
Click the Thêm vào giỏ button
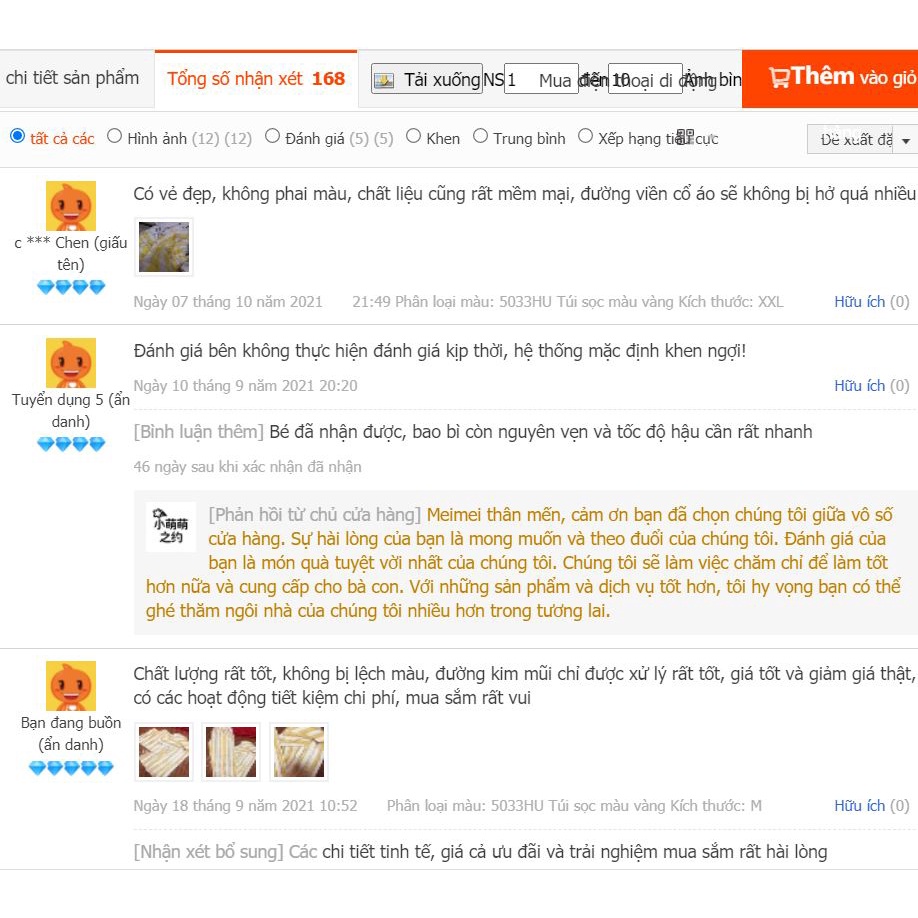[x=830, y=78]
